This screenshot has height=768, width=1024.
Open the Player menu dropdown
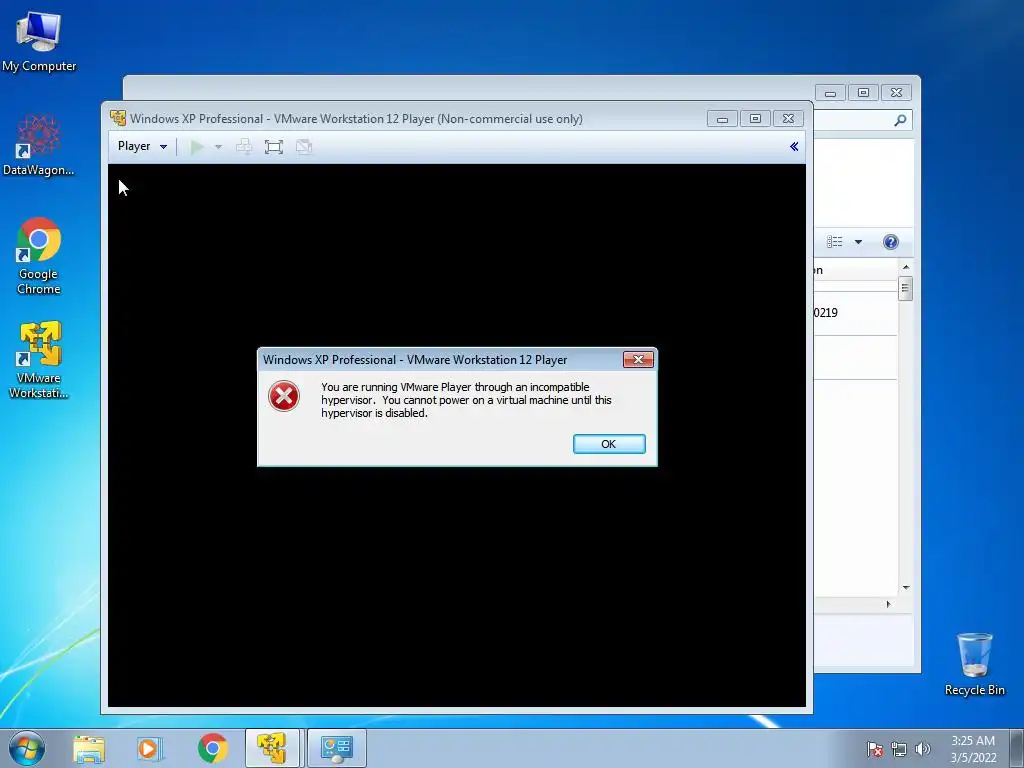click(142, 146)
